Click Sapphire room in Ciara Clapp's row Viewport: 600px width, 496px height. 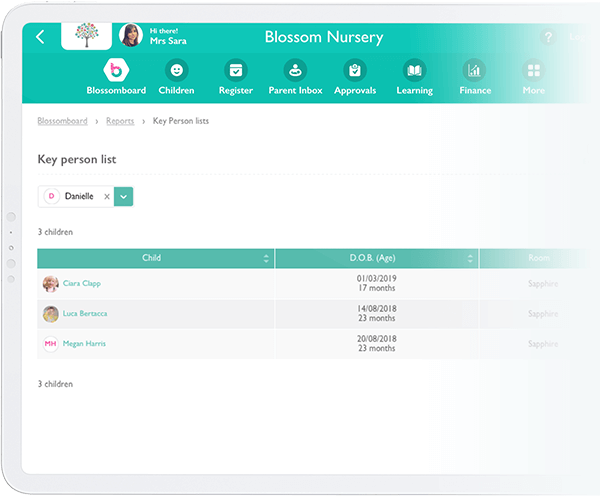coord(543,284)
